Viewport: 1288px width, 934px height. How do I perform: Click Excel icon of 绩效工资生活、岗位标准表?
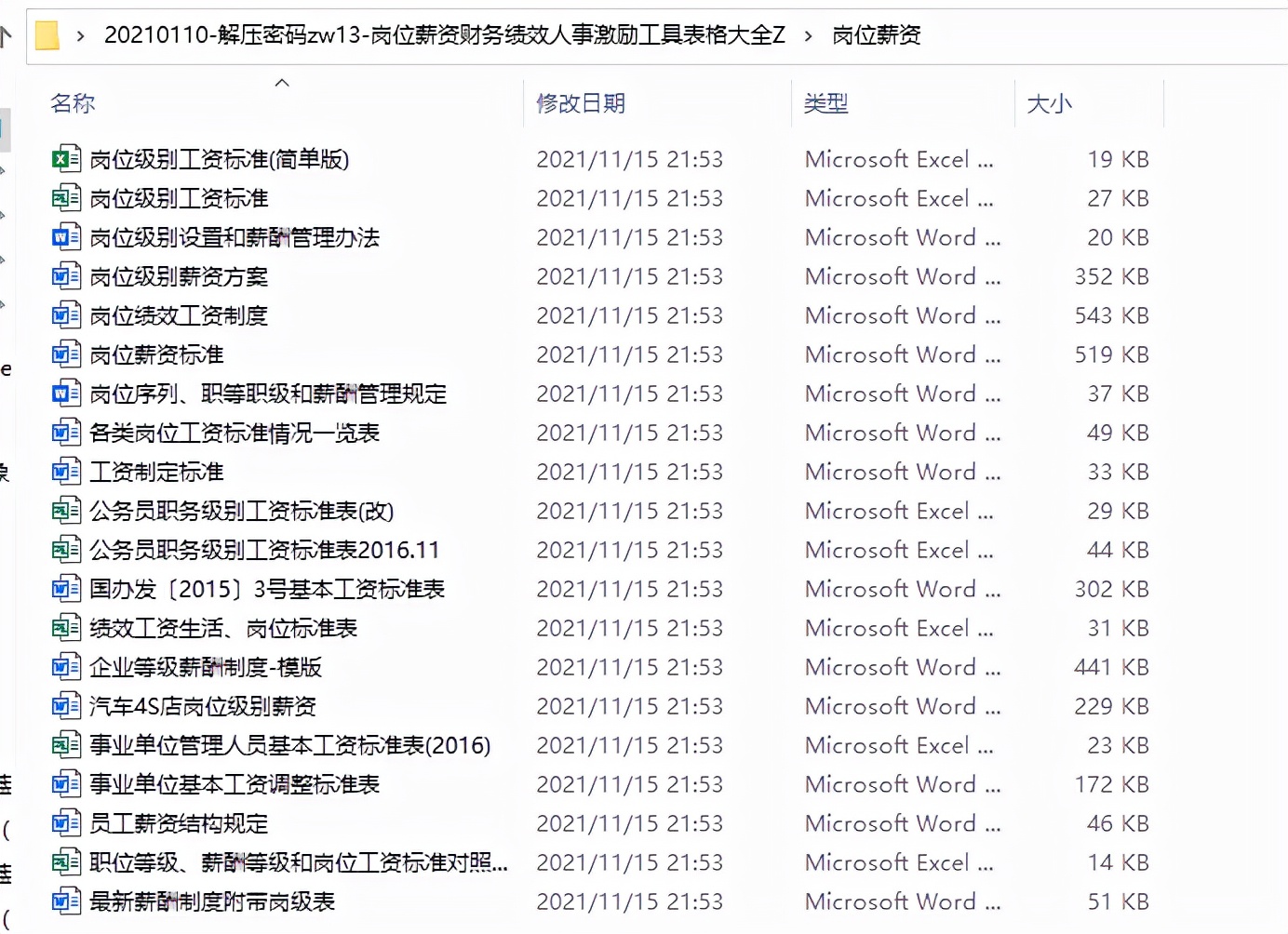coord(66,628)
